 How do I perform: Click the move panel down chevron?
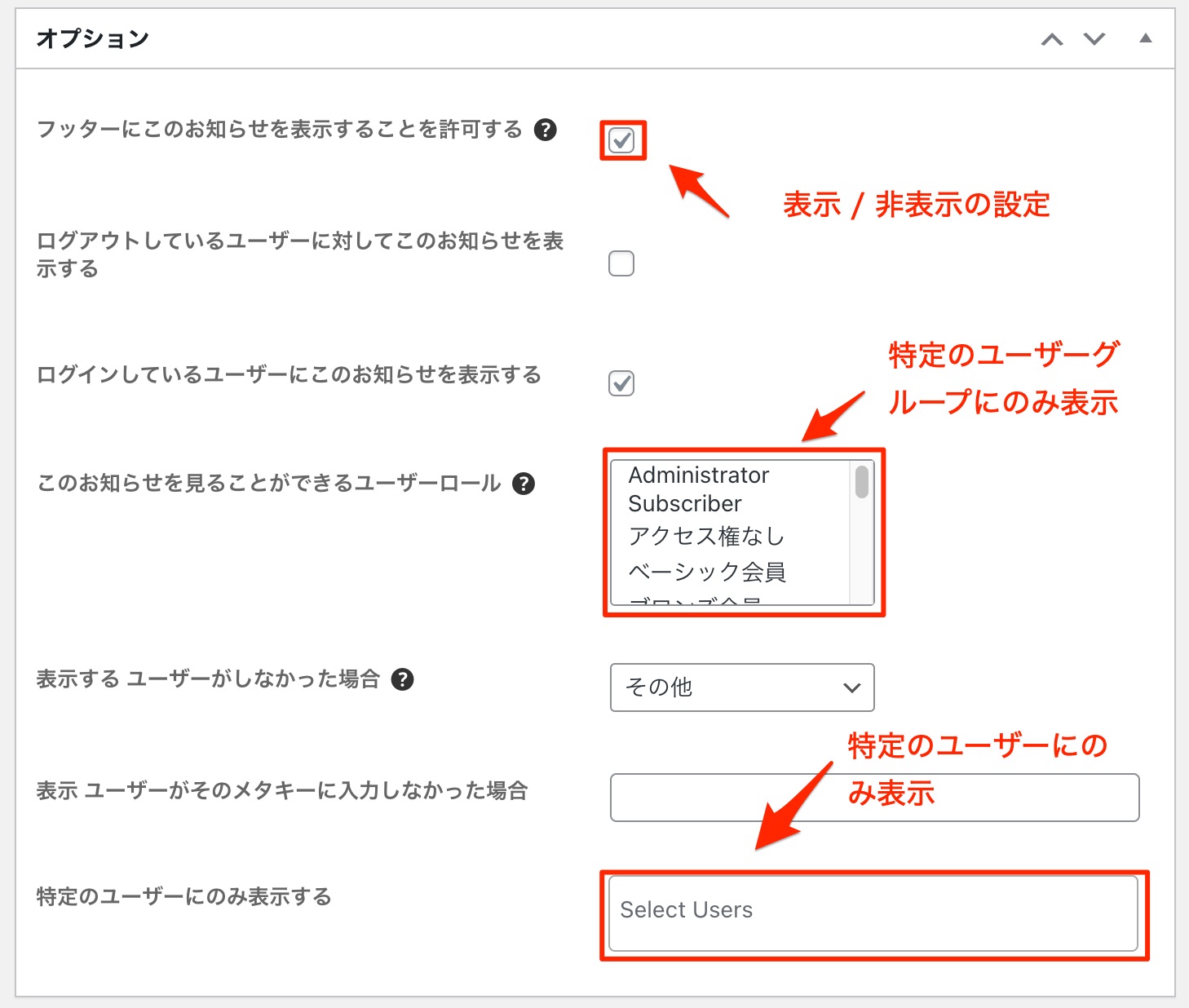coord(1094,39)
